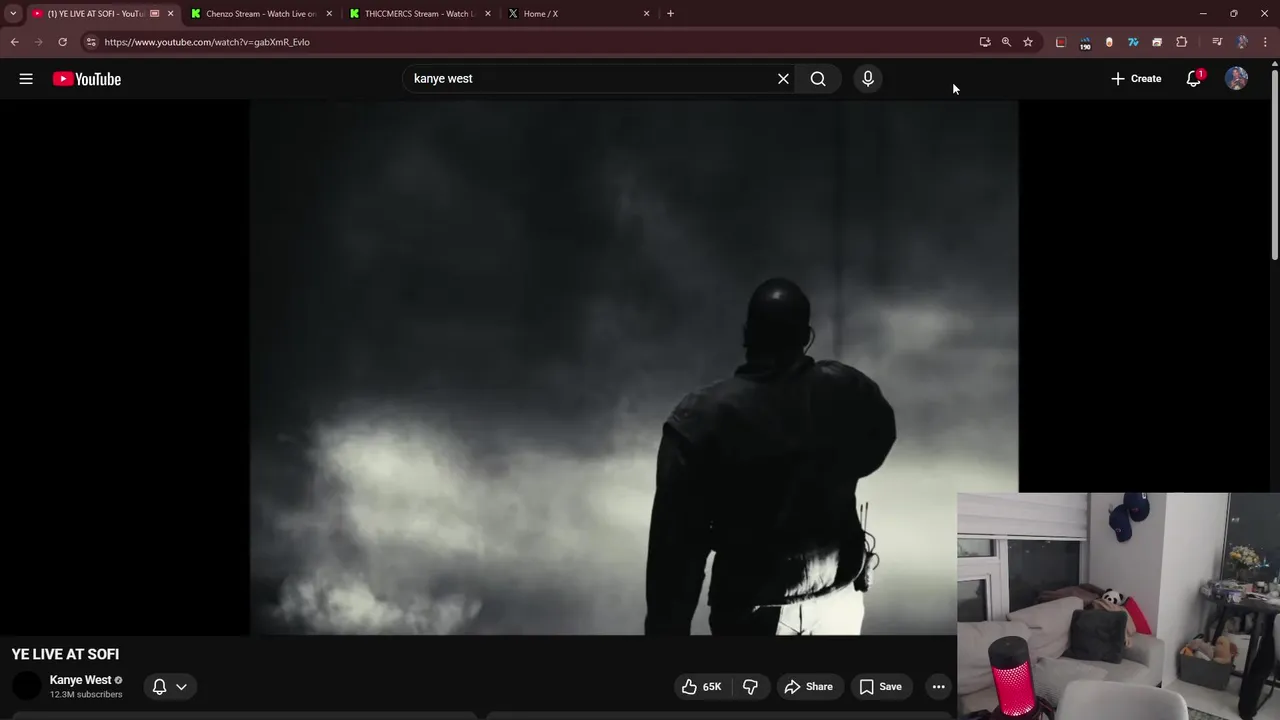Open new browser tab with plus

click(x=670, y=14)
